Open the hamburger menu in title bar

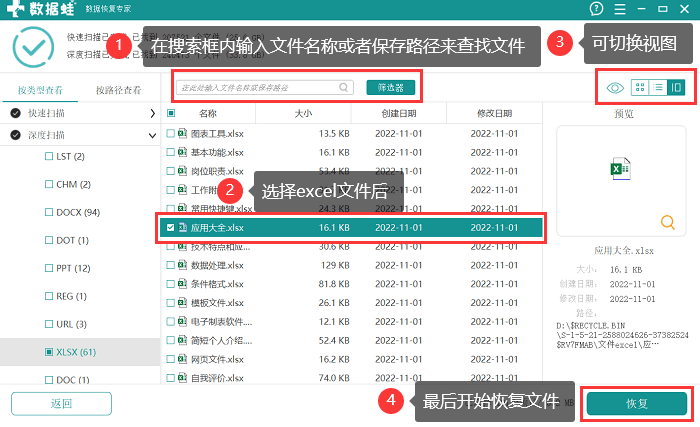click(x=620, y=9)
